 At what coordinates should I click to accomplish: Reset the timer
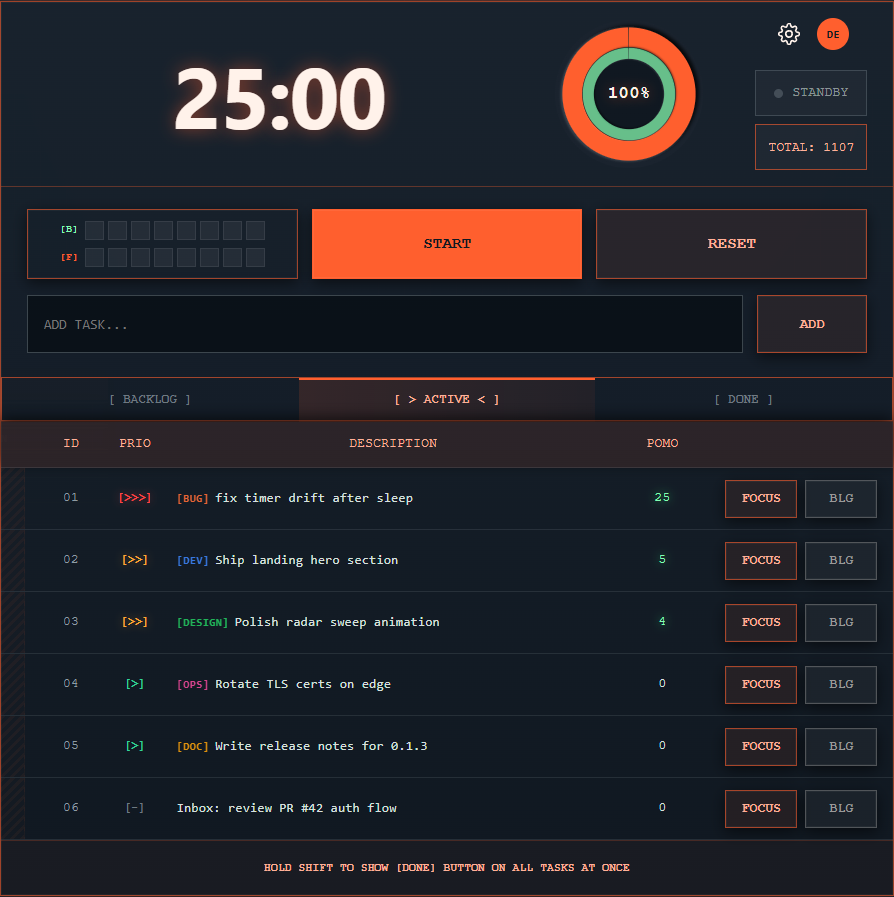pos(731,244)
